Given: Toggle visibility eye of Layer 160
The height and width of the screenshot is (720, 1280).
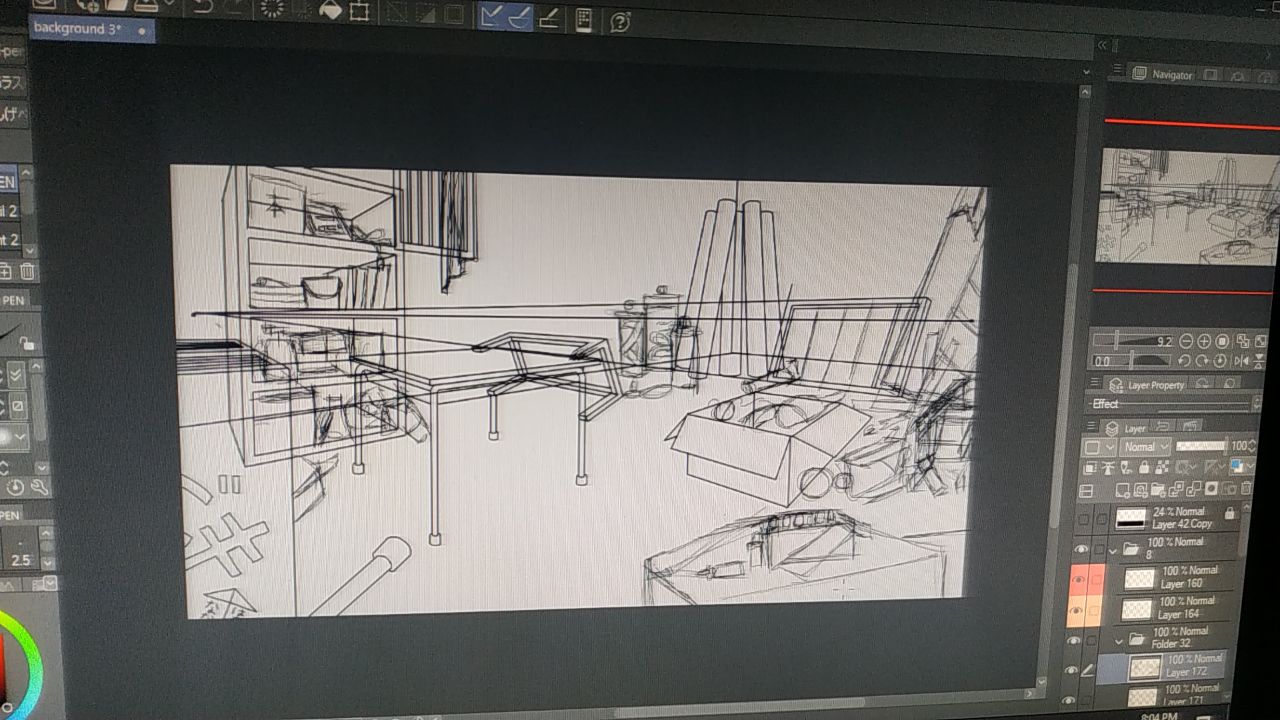Looking at the screenshot, I should point(1079,579).
